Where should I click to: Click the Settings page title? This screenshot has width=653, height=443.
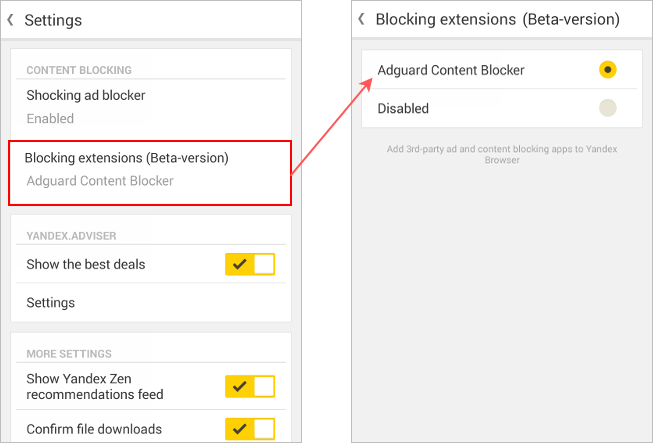(x=53, y=20)
